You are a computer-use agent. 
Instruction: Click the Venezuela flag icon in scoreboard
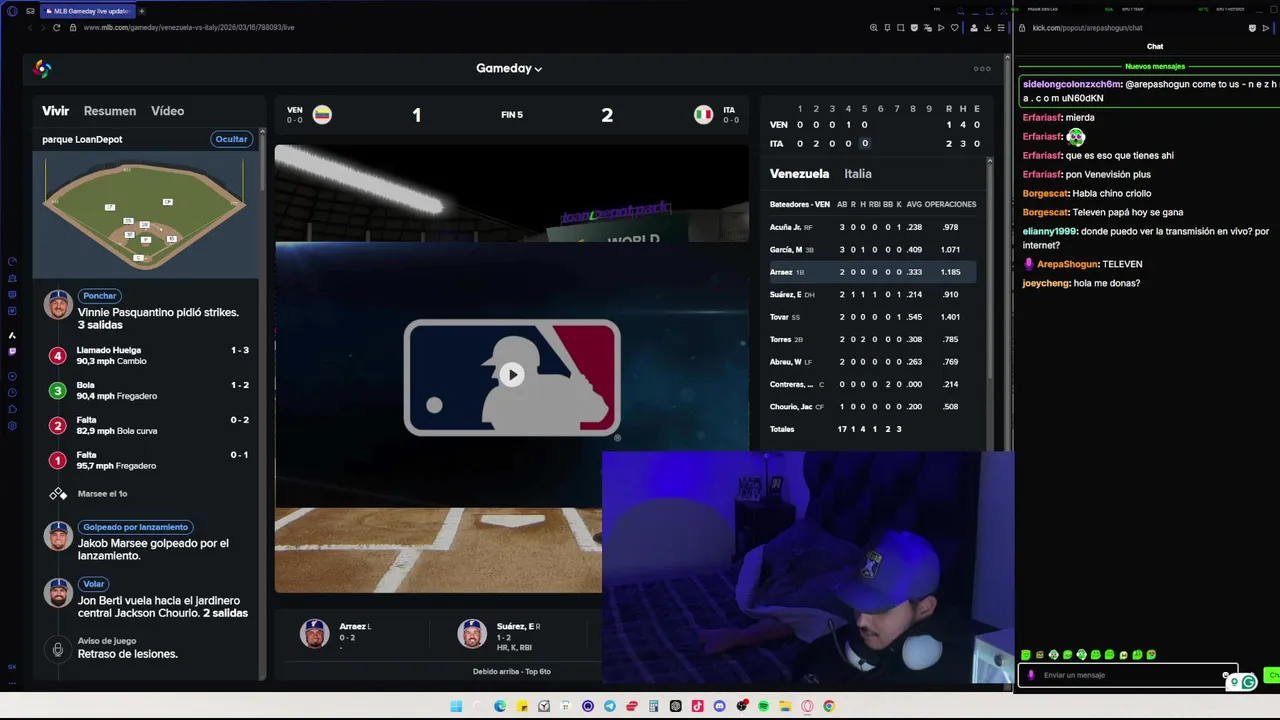click(322, 115)
